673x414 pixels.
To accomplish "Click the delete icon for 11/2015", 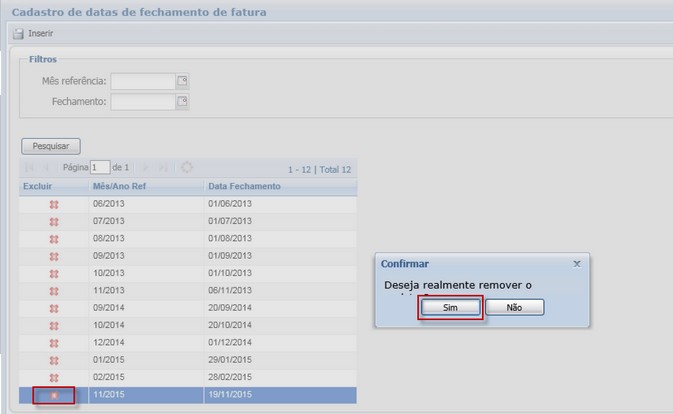I will [x=55, y=396].
